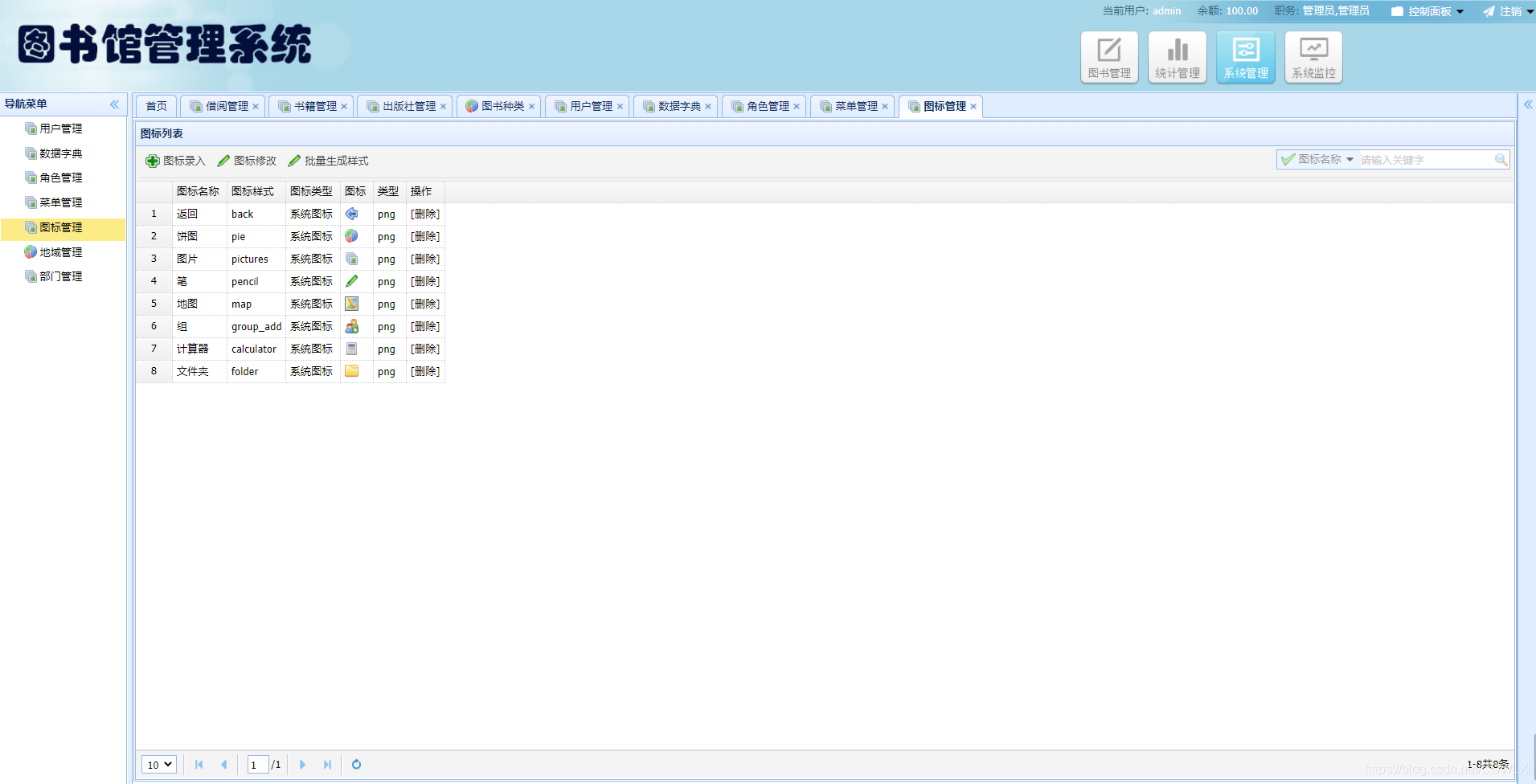Click the 图标录入 add button
The image size is (1536, 784).
175,161
